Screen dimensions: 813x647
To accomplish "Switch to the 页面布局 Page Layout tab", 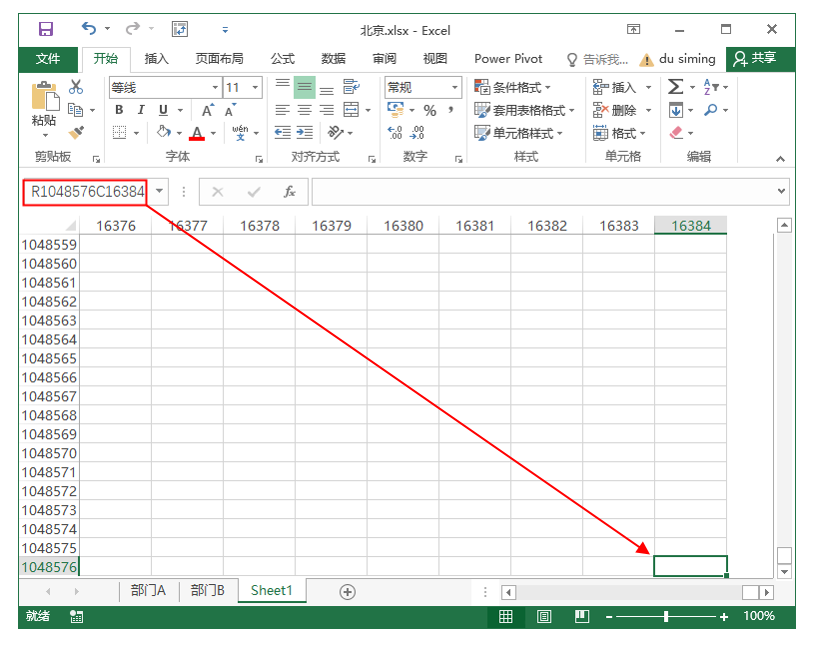I will (219, 59).
